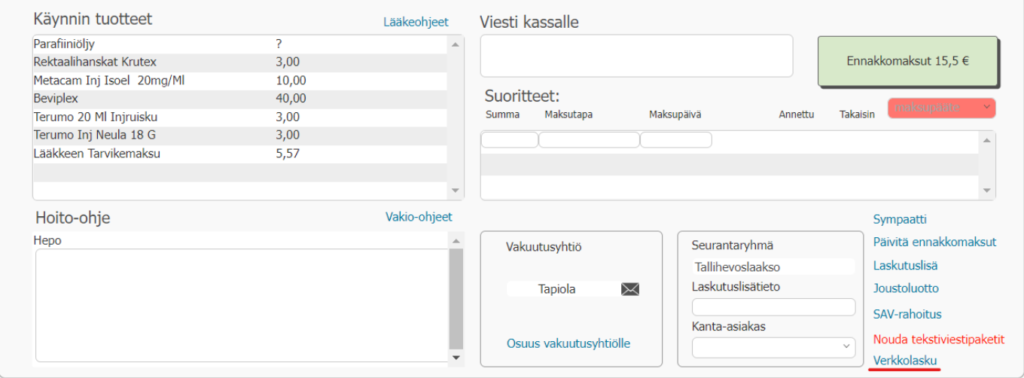The height and width of the screenshot is (378, 1024).
Task: Open the SAV-rahoitus option
Action: (x=907, y=314)
